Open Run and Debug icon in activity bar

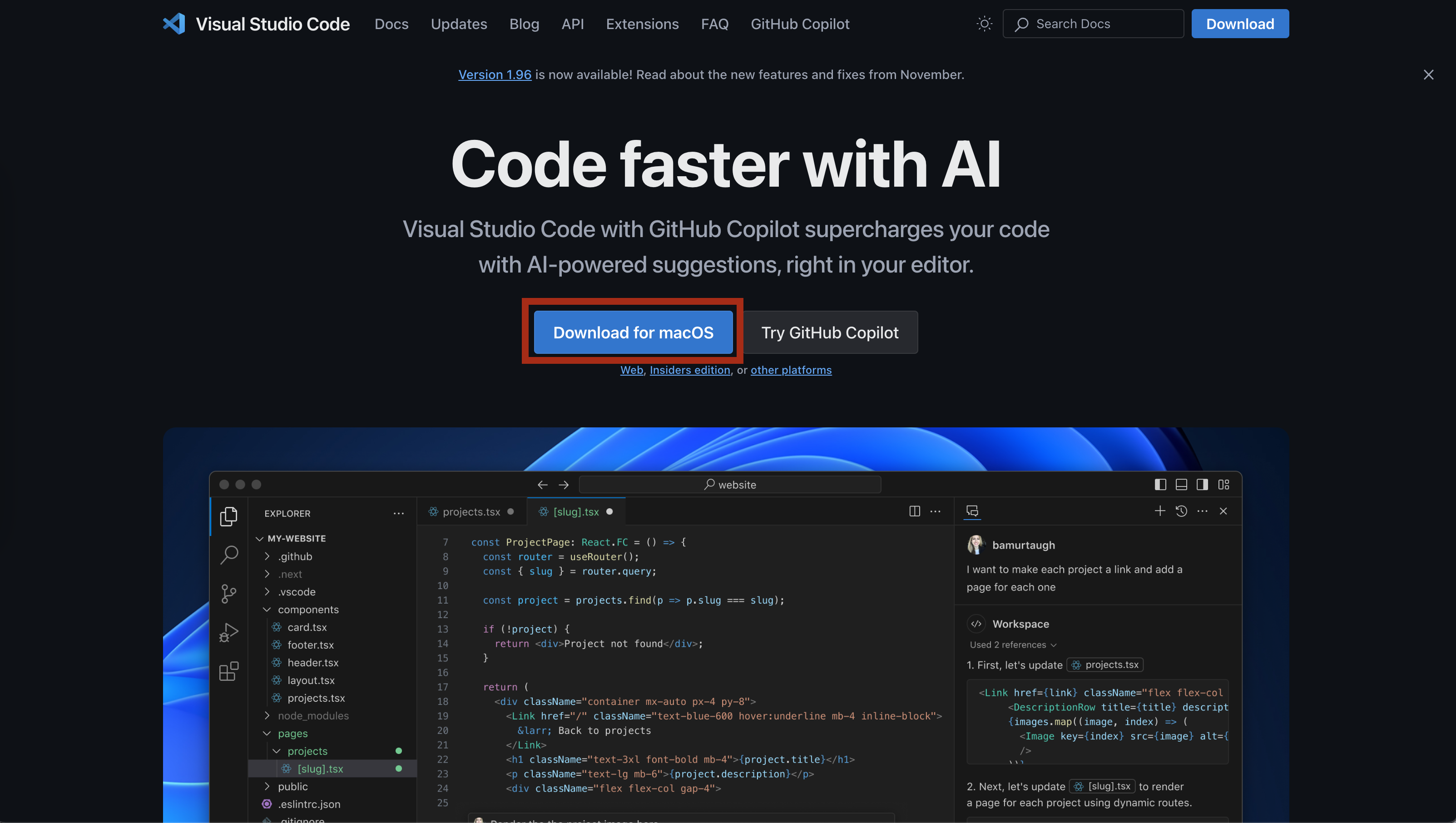click(229, 633)
